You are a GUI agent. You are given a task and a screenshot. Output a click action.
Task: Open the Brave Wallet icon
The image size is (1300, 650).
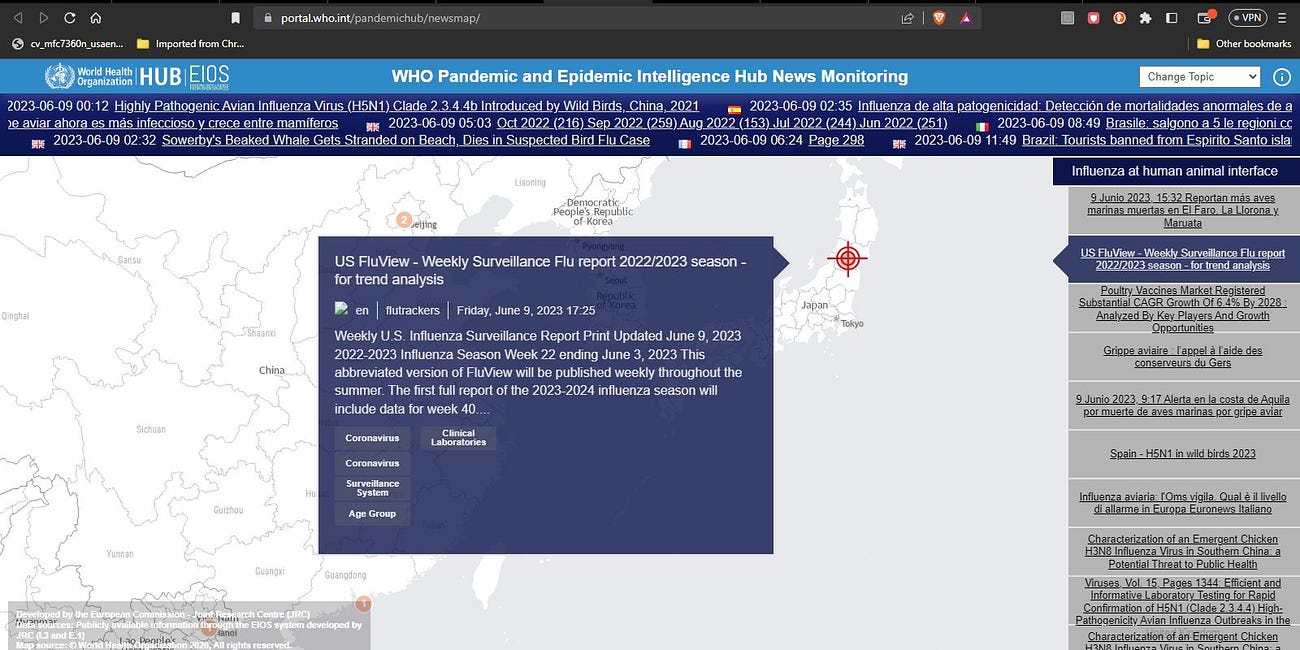pyautogui.click(x=1206, y=18)
